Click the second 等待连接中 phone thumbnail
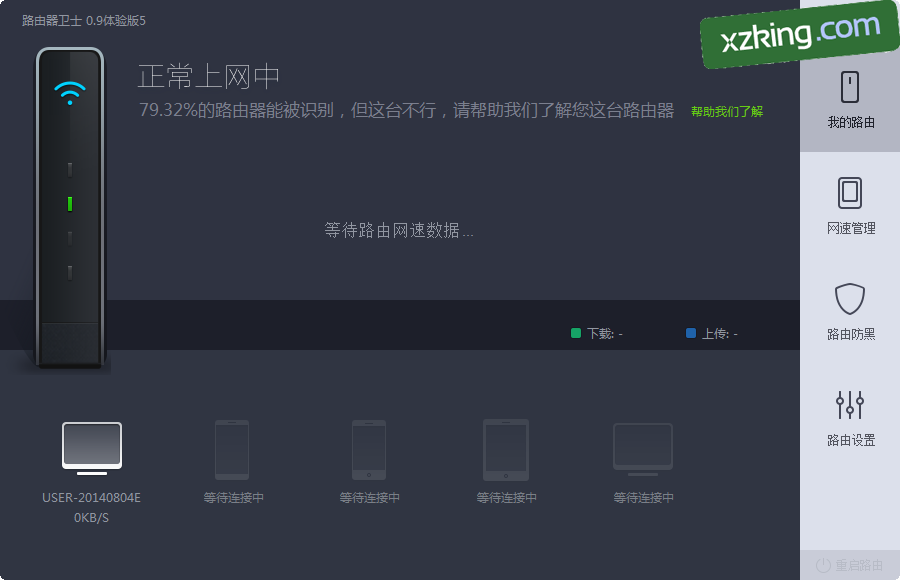 (x=369, y=448)
